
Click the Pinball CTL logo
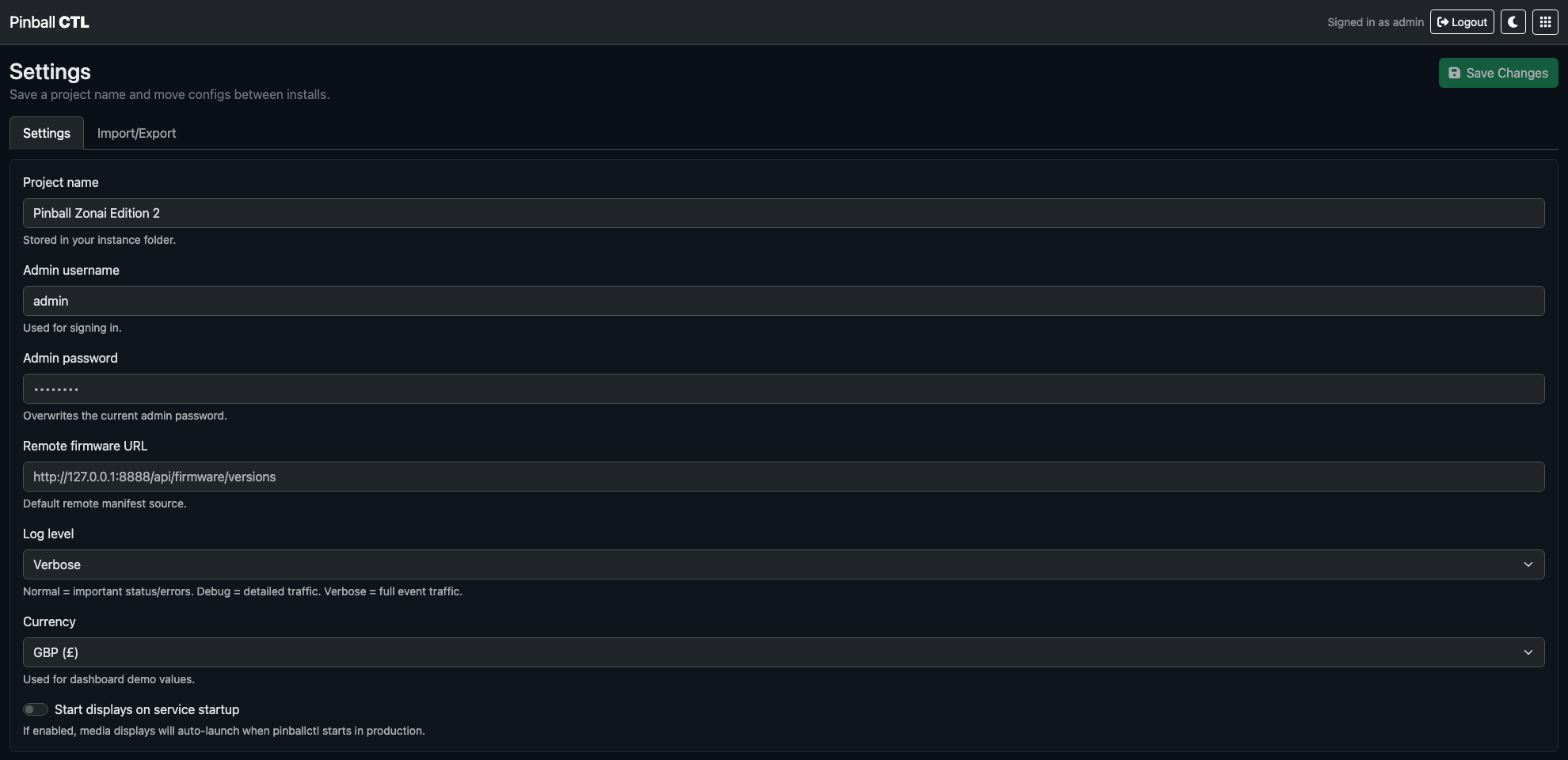(49, 21)
